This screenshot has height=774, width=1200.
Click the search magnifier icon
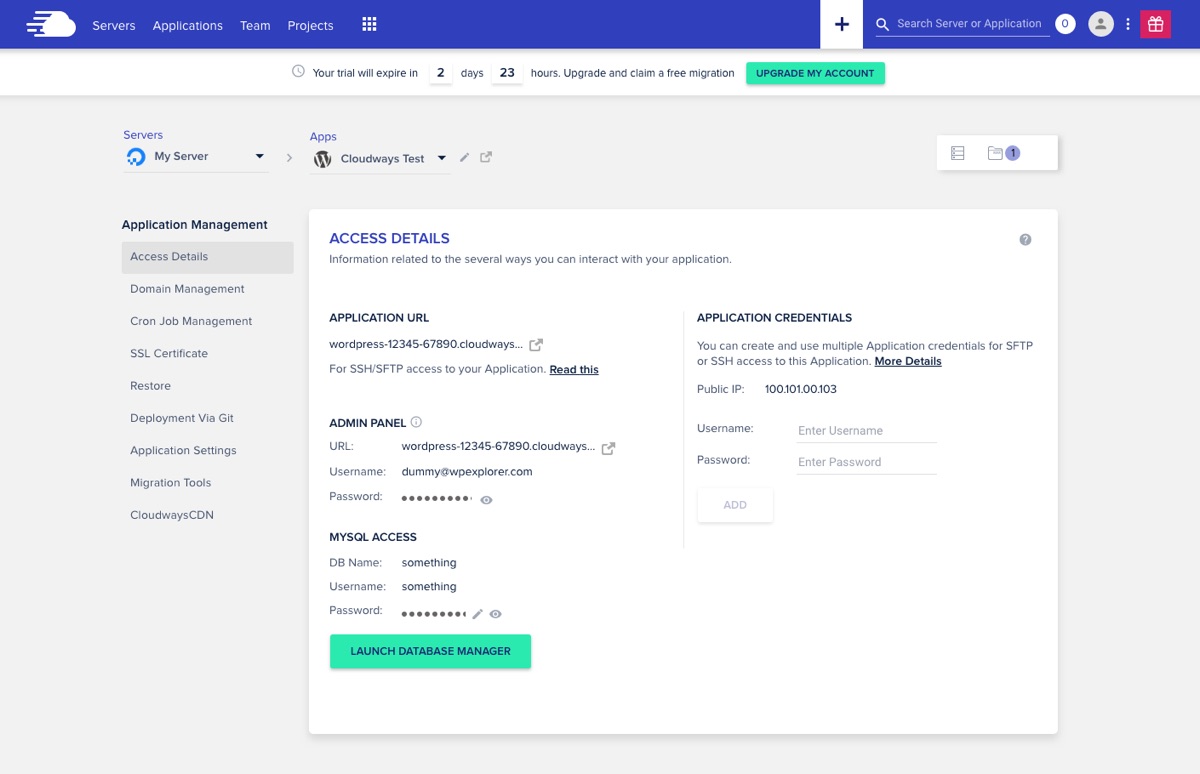tap(882, 24)
